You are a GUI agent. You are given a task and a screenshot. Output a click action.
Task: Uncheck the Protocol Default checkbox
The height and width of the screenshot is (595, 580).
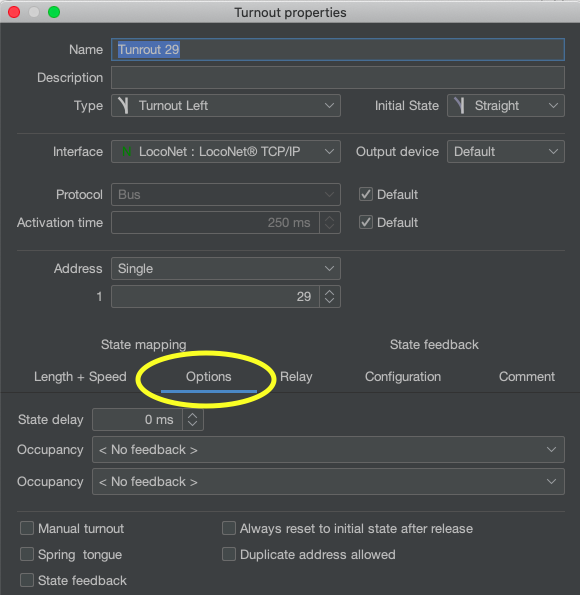coord(366,194)
